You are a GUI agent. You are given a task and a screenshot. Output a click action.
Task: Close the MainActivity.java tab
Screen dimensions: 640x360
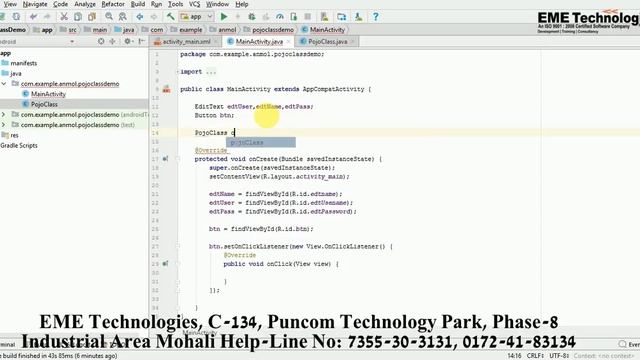coord(289,42)
